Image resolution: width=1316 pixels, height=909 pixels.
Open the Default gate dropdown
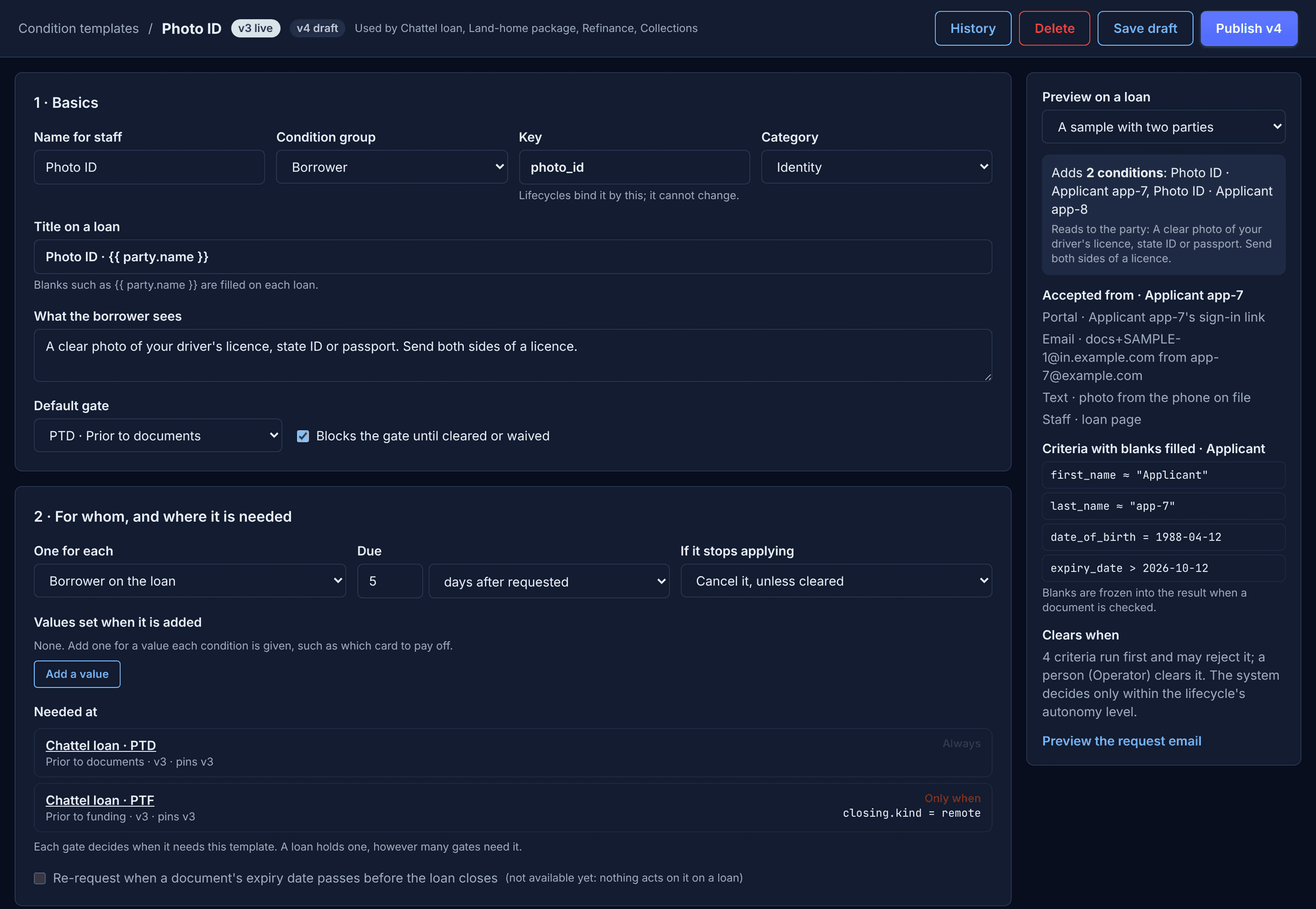pos(158,435)
